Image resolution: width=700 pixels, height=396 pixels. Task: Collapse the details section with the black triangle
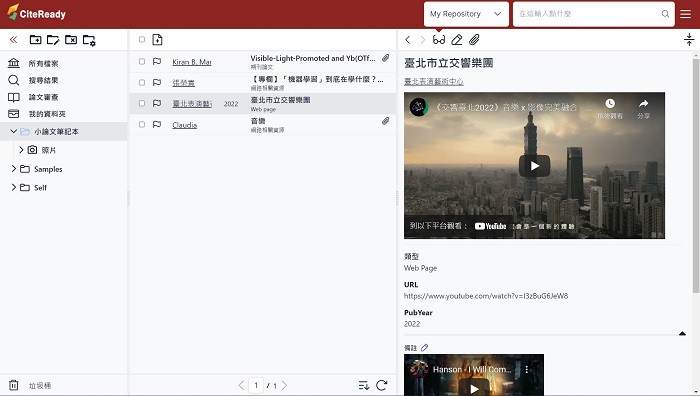(x=682, y=333)
